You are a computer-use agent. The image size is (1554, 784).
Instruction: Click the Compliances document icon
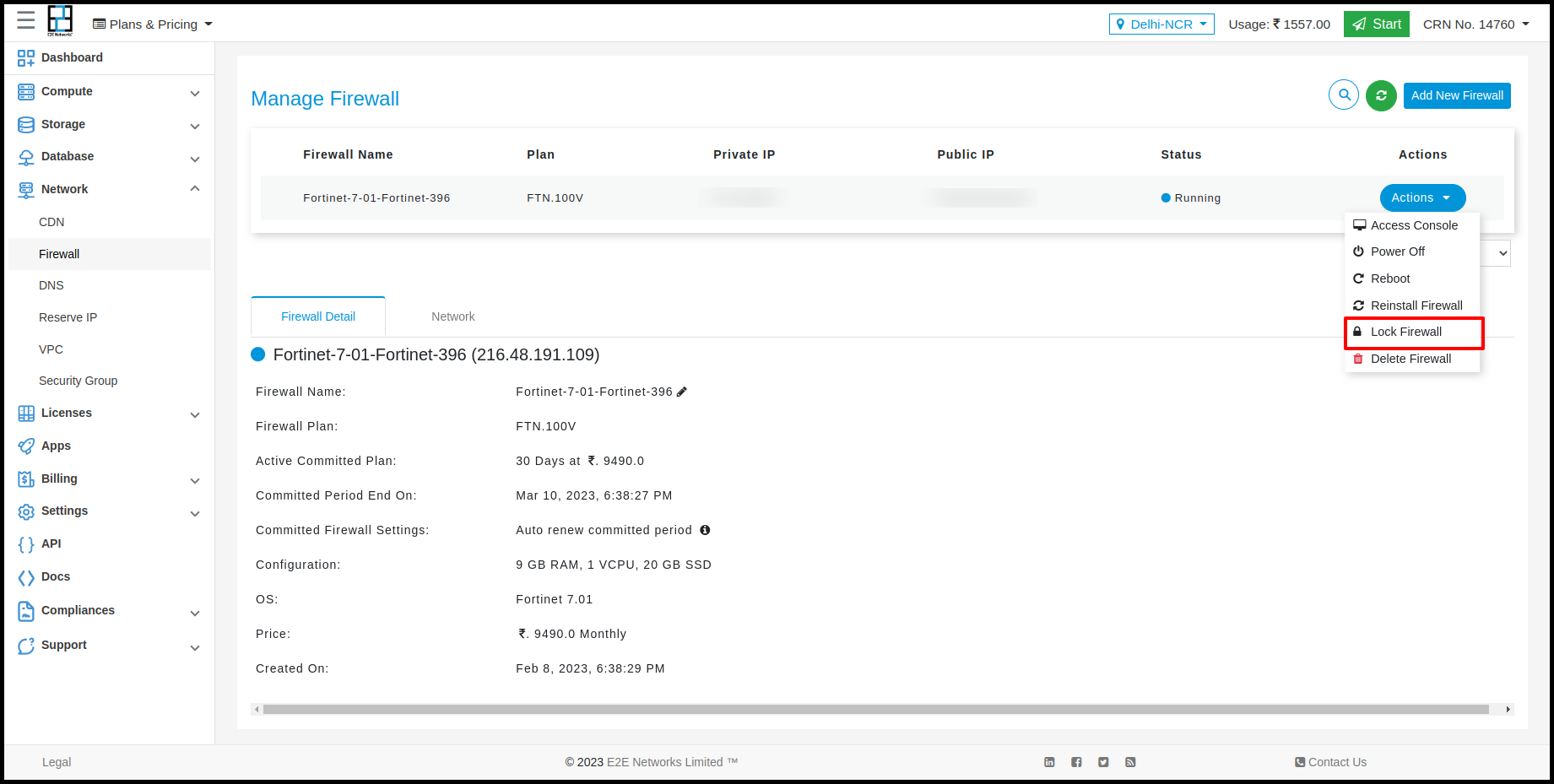pyautogui.click(x=26, y=611)
